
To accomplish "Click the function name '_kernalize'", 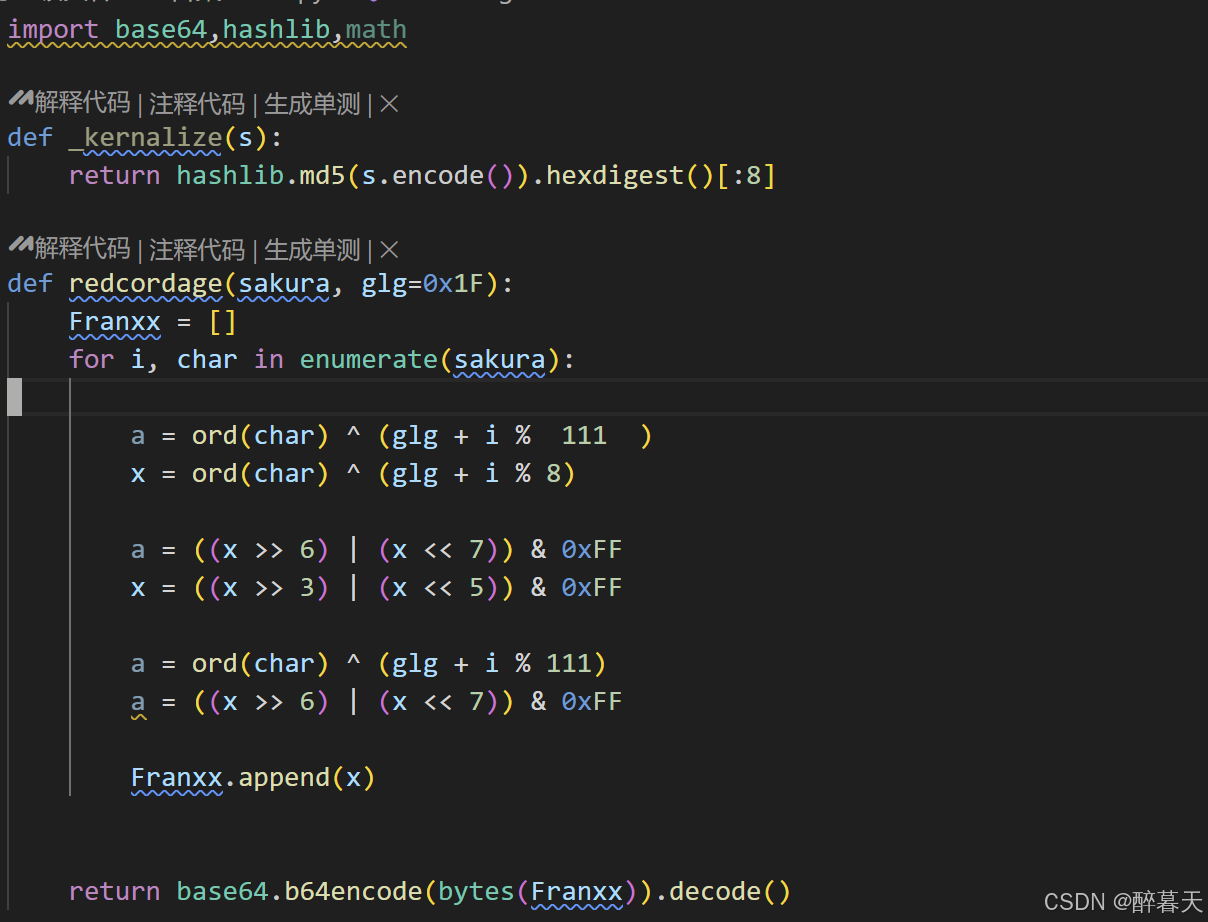I will [145, 137].
